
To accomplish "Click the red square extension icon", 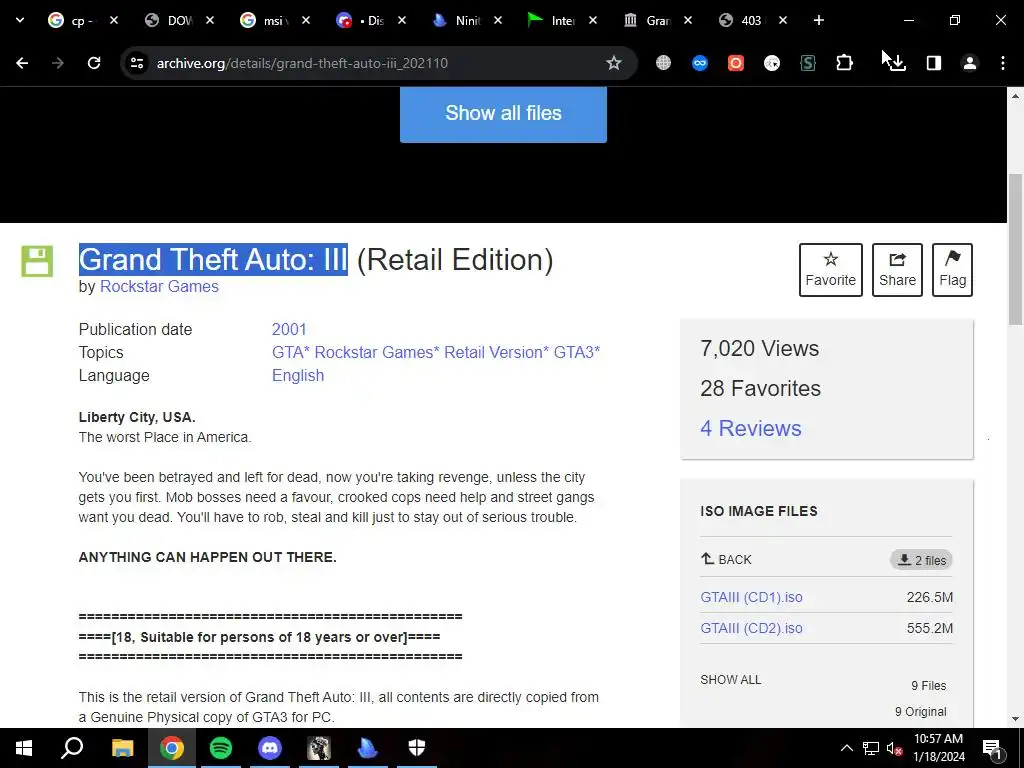I will (x=735, y=63).
